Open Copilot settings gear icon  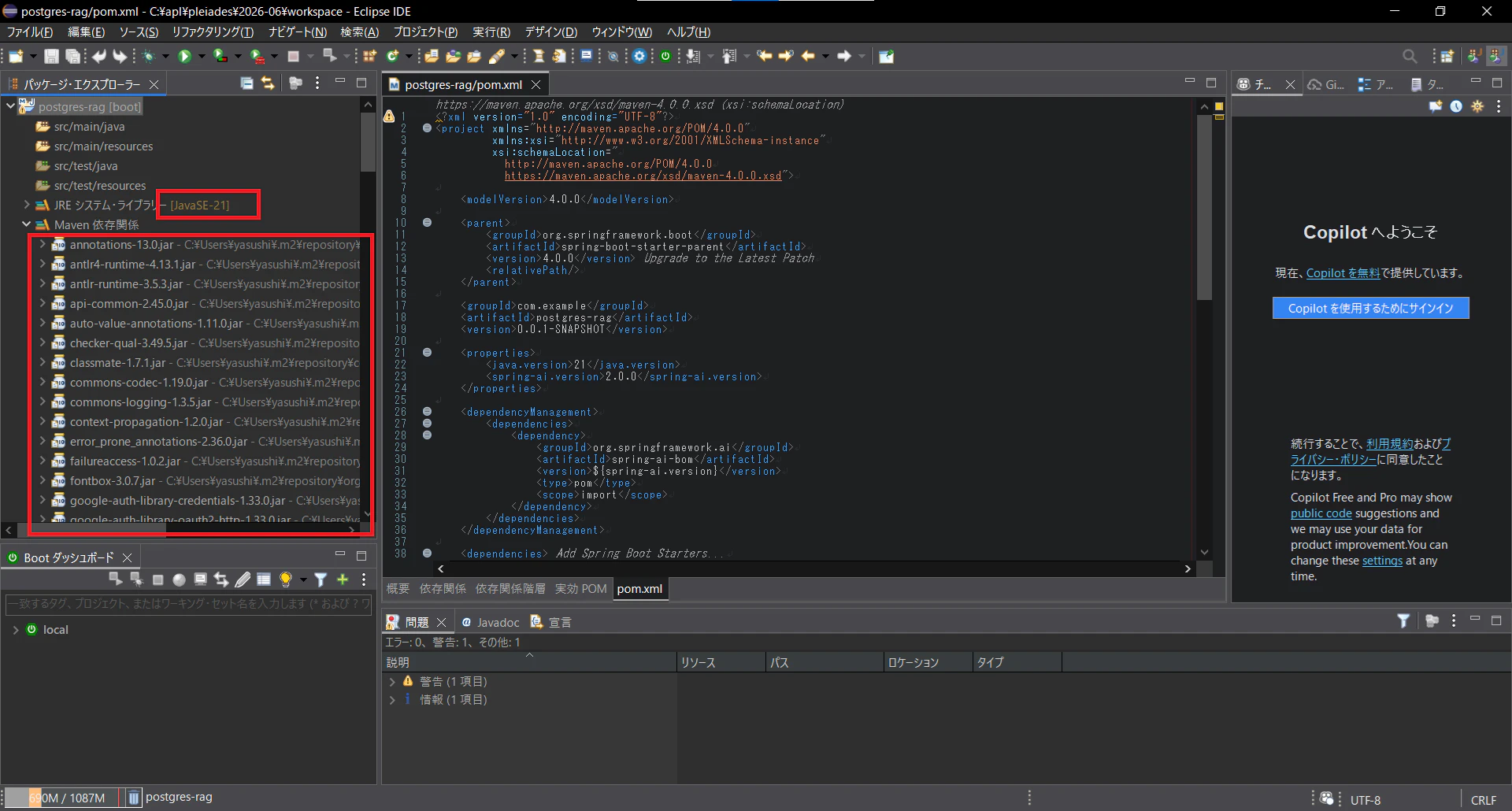tap(1477, 106)
